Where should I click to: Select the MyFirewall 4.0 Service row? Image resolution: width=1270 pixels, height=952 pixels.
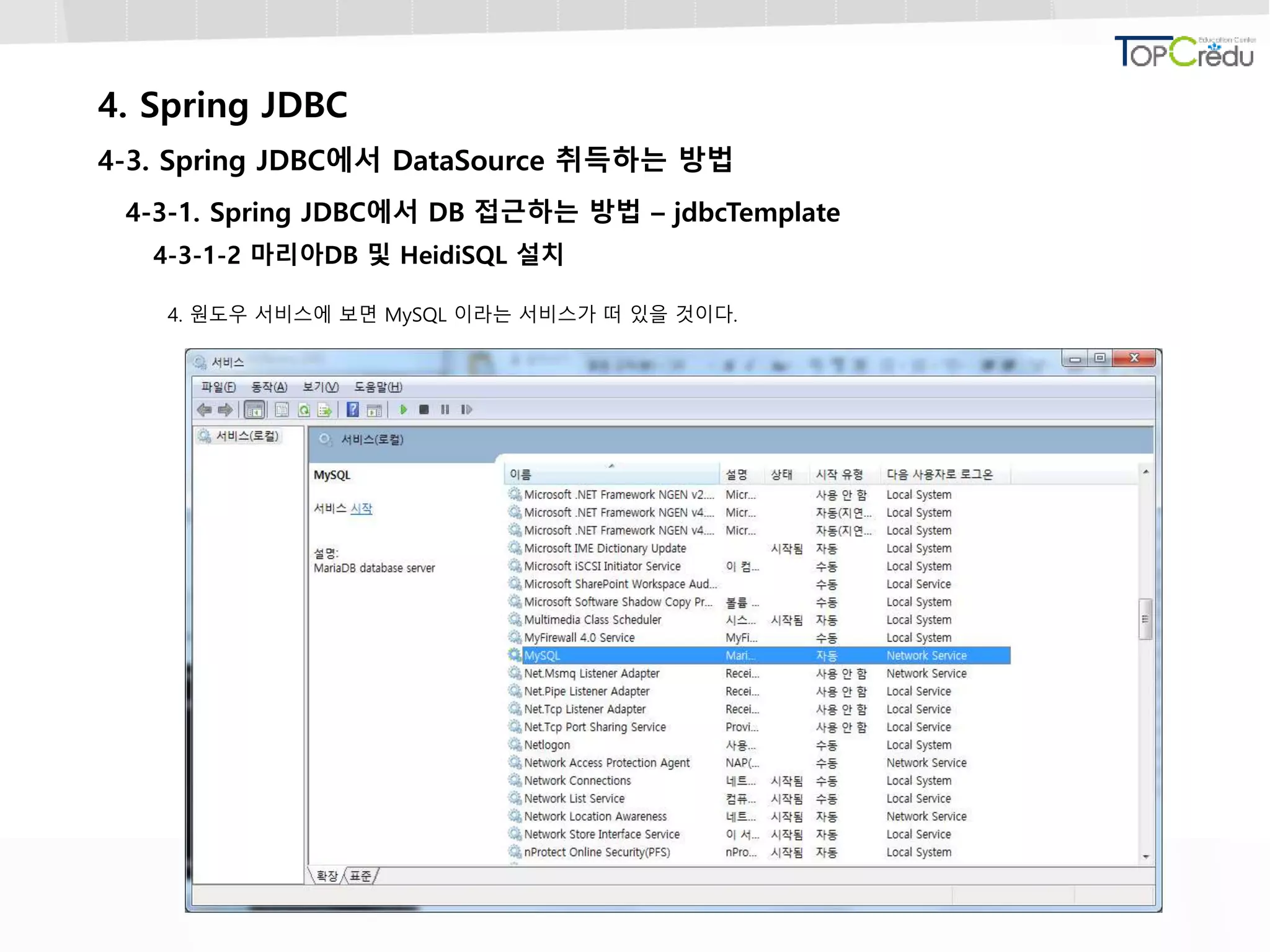[759, 637]
